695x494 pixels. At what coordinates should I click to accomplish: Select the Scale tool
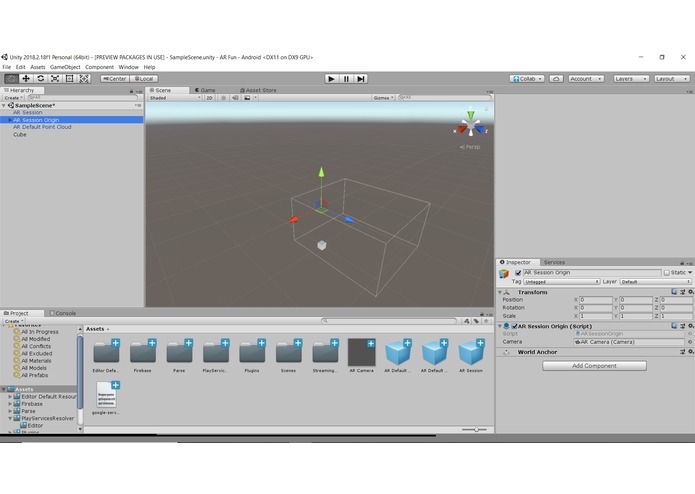[x=55, y=79]
